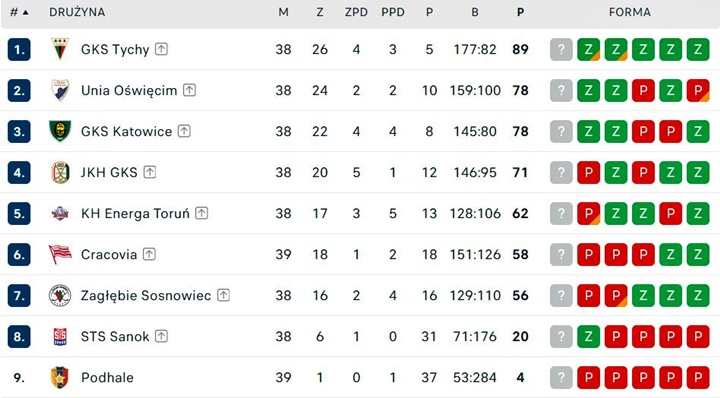The height and width of the screenshot is (398, 720).
Task: Open the GKS Tychy team link
Action: coord(115,49)
